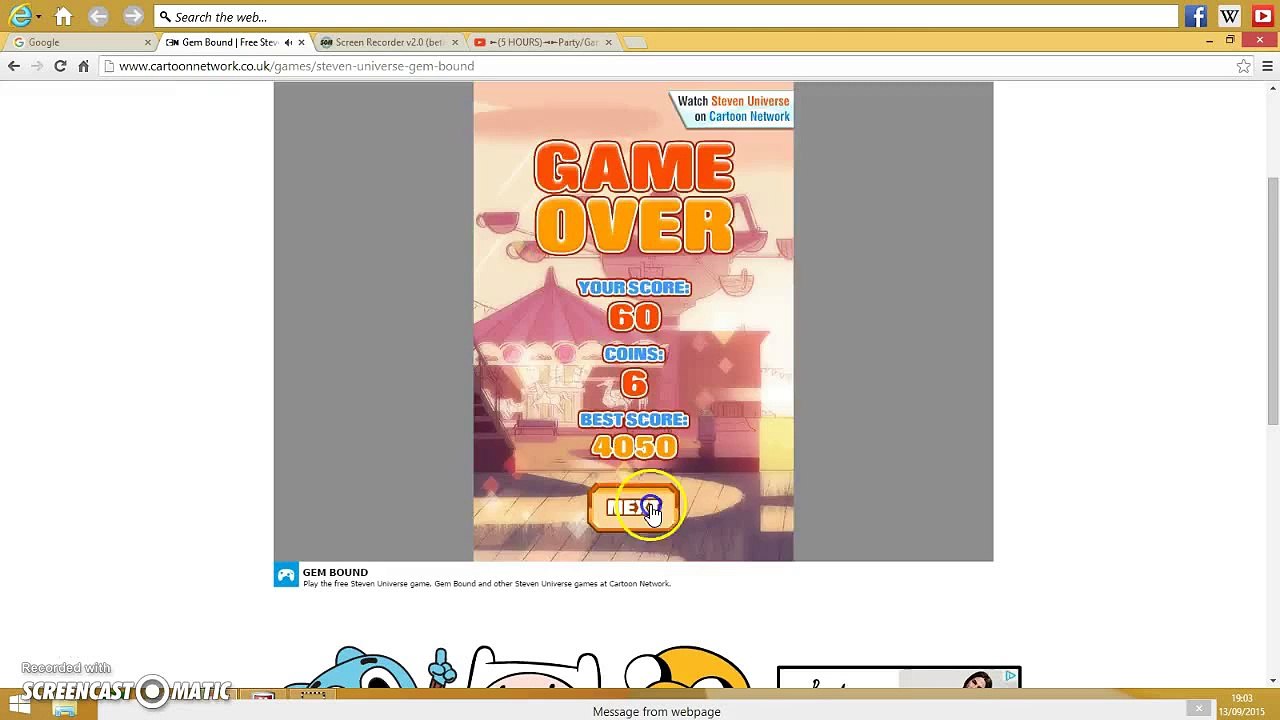
Task: Click the grey forward arrow in toolbar strip
Action: point(133,16)
